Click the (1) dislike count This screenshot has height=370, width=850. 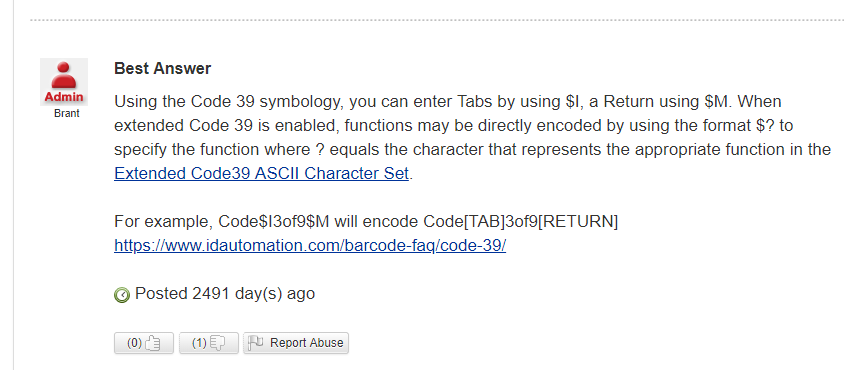pos(199,343)
